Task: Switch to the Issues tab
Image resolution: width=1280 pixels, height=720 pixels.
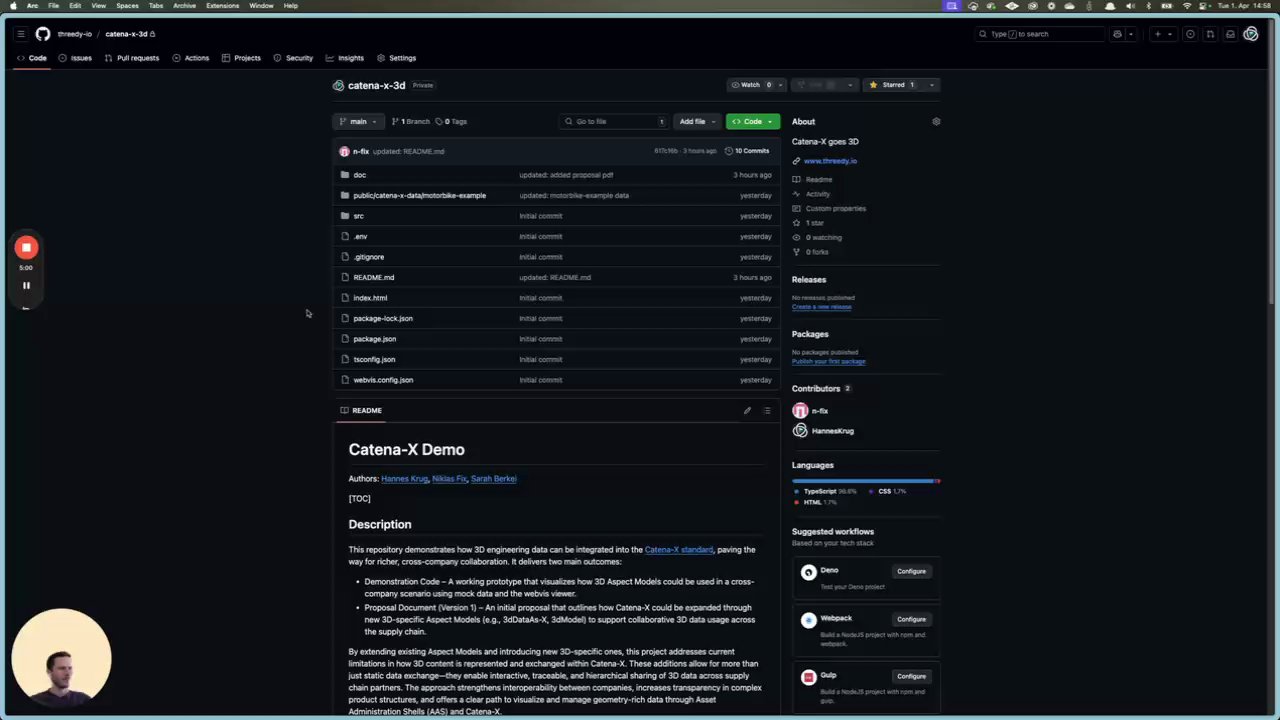Action: (x=75, y=58)
